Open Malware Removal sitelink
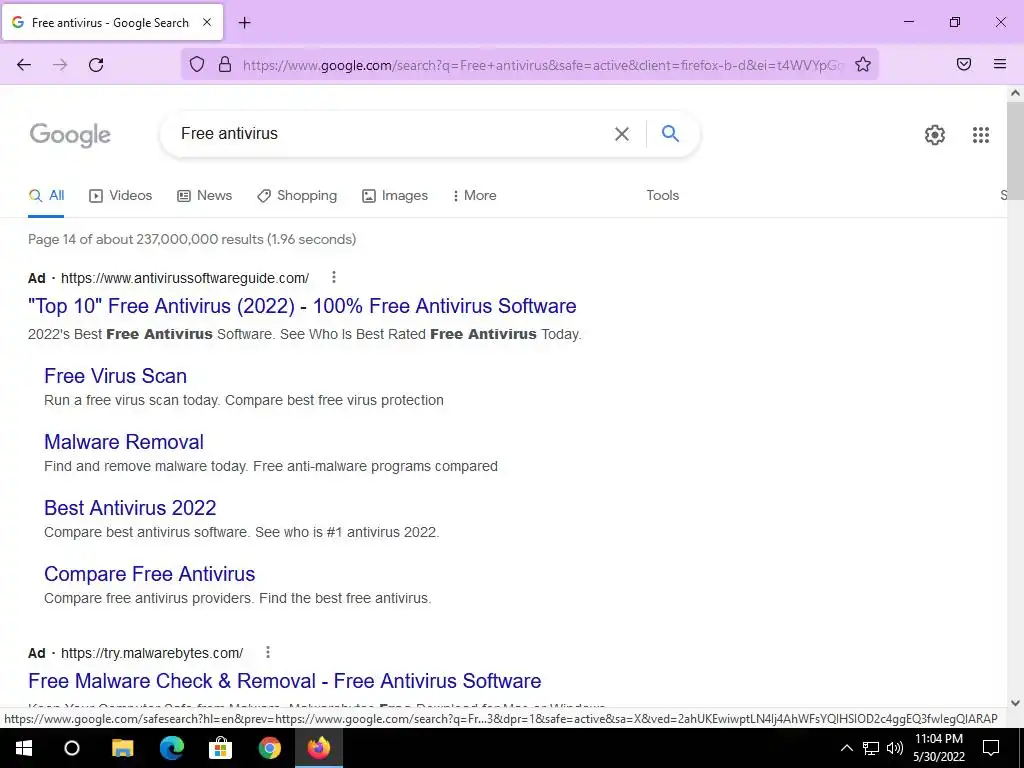This screenshot has width=1024, height=768. tap(124, 441)
